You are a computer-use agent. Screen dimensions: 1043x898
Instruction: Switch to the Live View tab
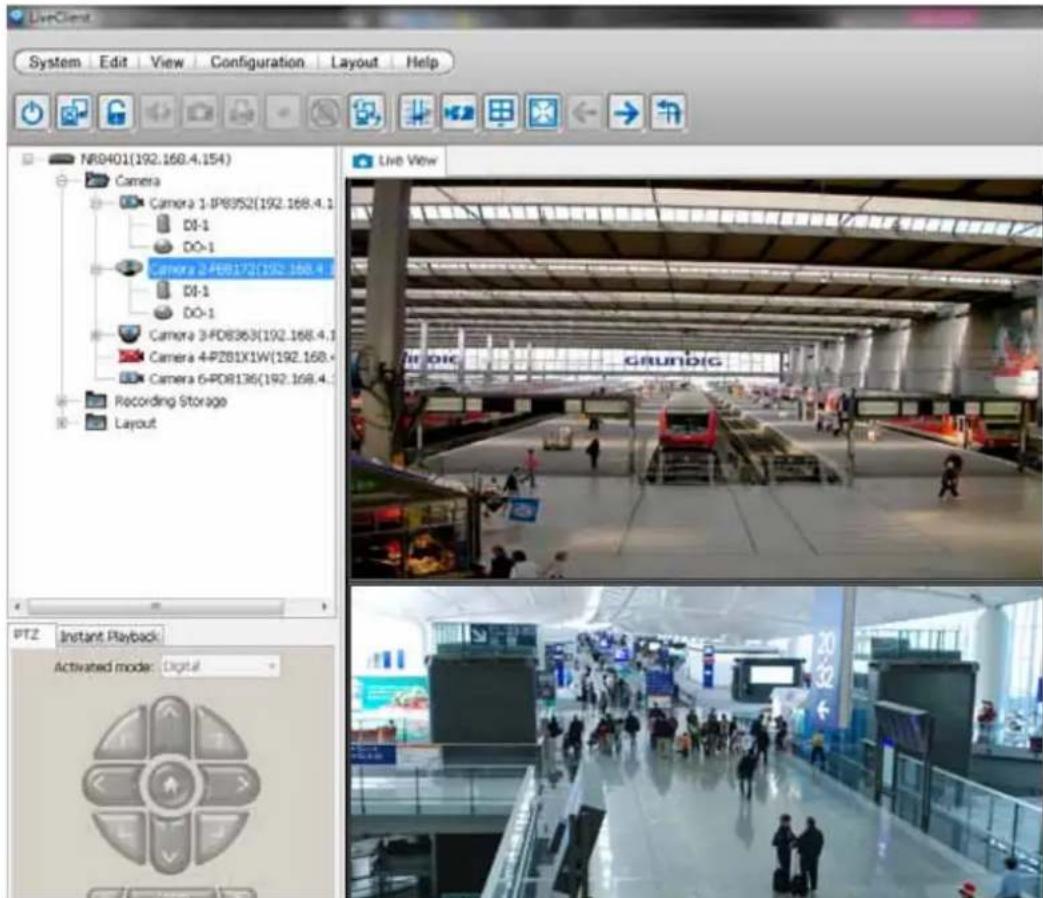(x=396, y=161)
